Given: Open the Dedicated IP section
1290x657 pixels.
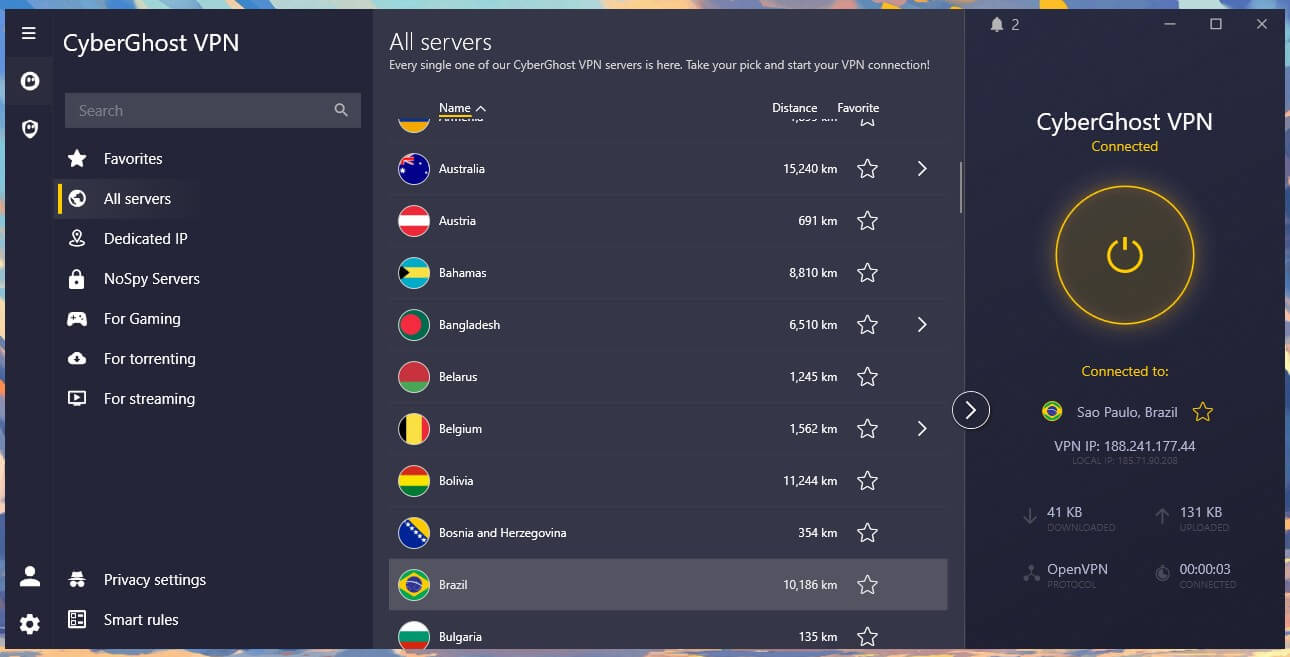Looking at the screenshot, I should (x=145, y=239).
